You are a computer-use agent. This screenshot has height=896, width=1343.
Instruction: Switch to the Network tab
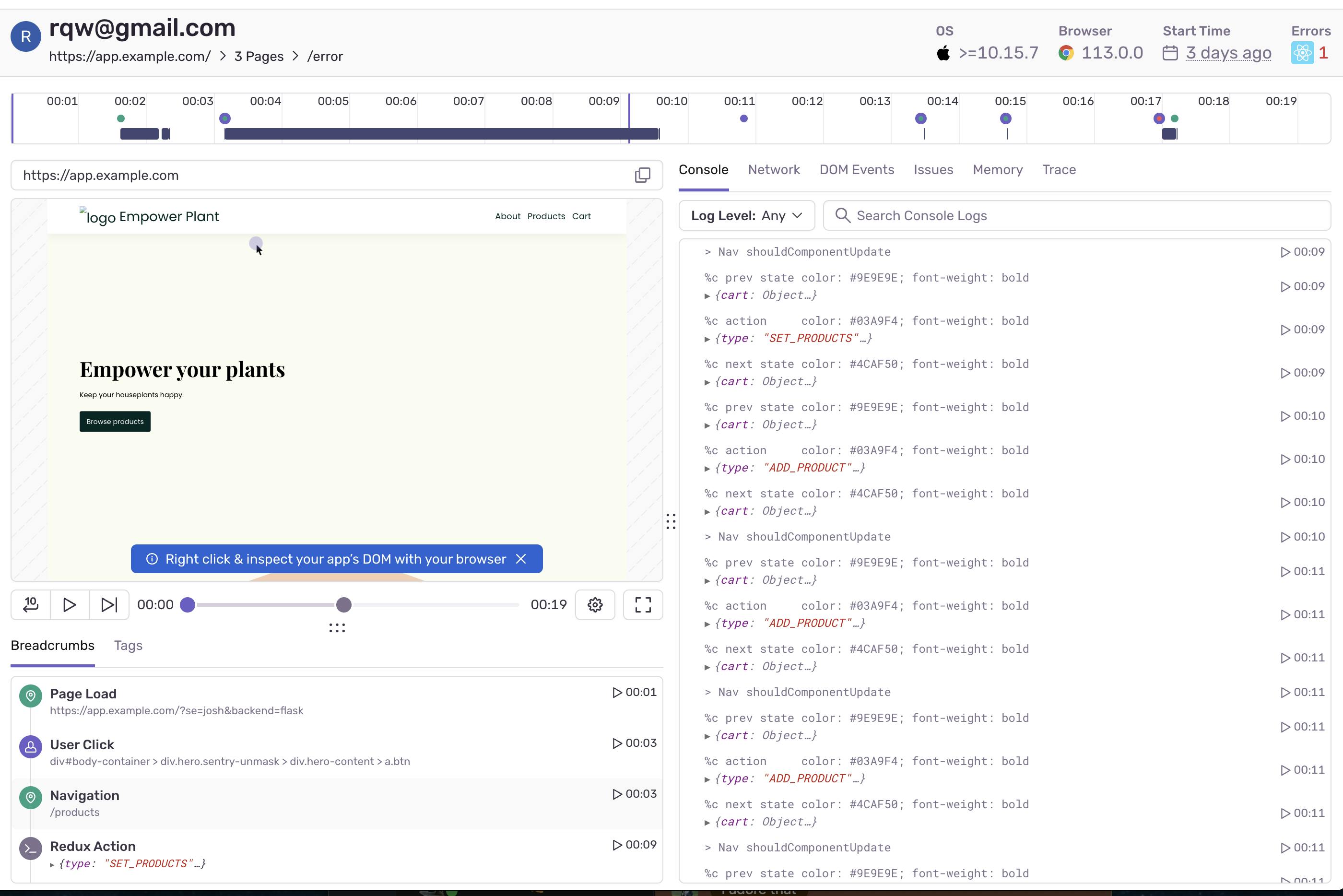coord(774,170)
